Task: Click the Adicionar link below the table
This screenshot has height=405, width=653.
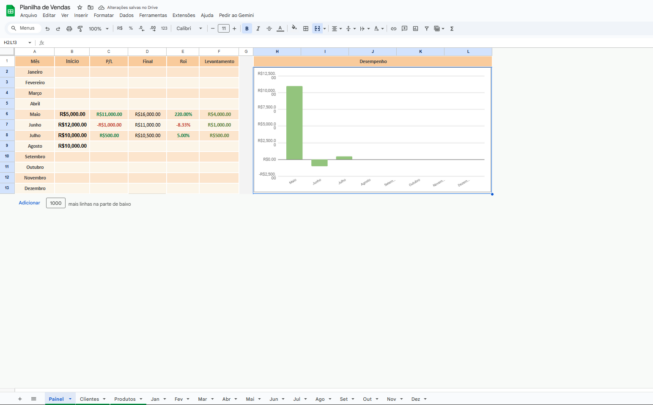Action: (x=29, y=203)
